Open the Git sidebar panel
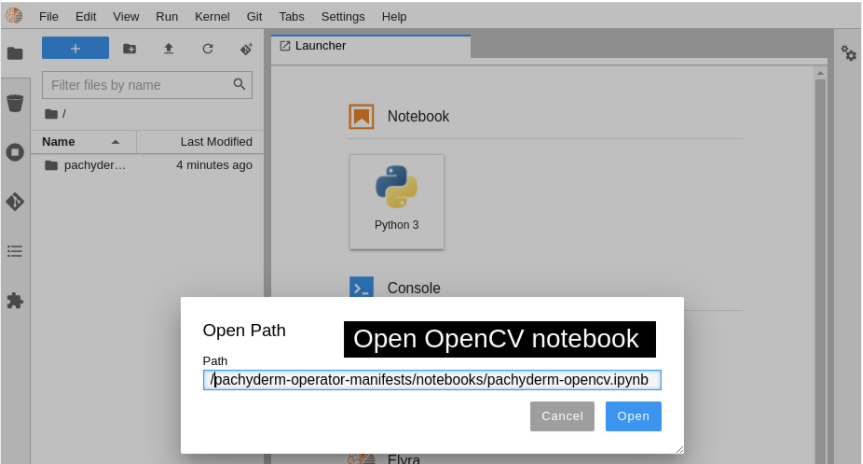Viewport: 863px width, 464px height. tap(15, 201)
